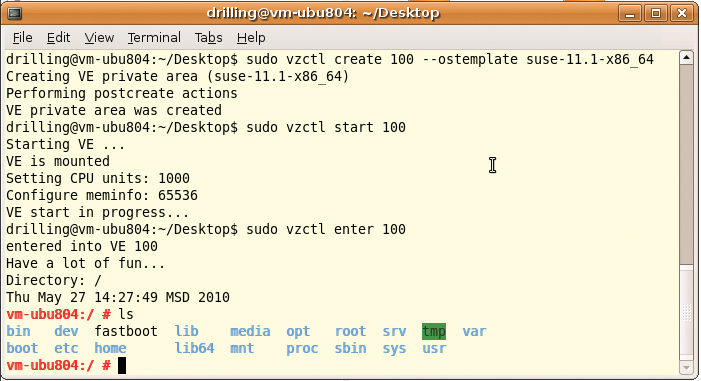The image size is (701, 381).
Task: Click the scrollbar down arrow
Action: coord(686,368)
